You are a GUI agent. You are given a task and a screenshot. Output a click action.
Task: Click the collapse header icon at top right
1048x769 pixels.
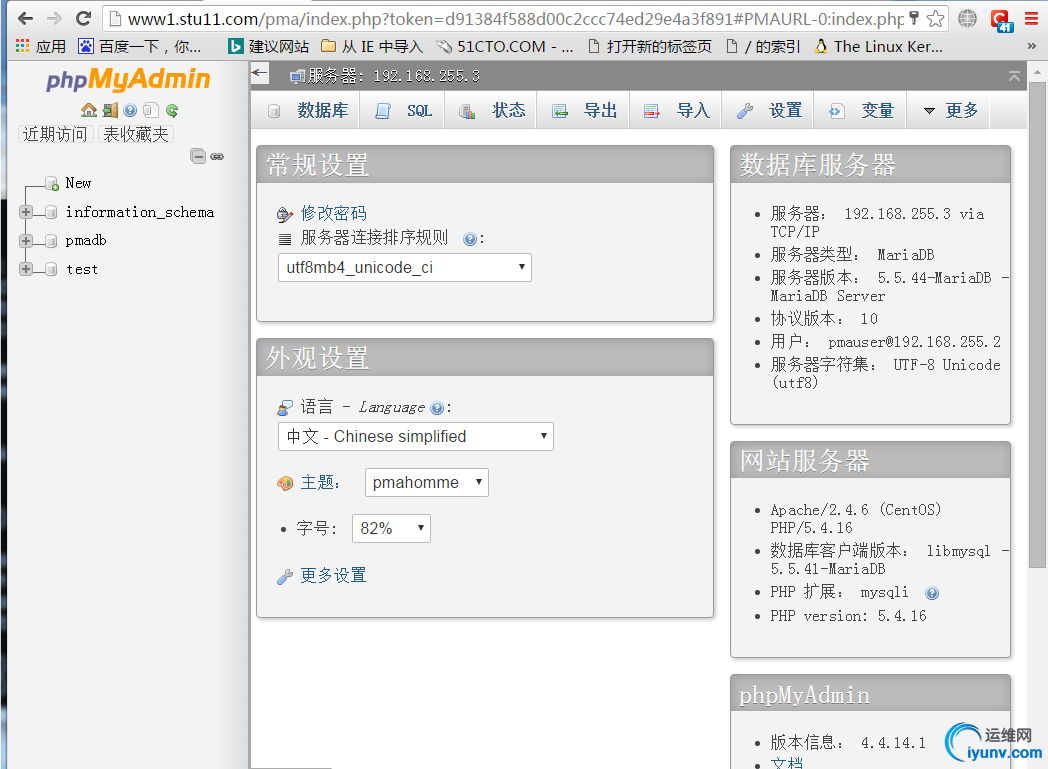1014,76
